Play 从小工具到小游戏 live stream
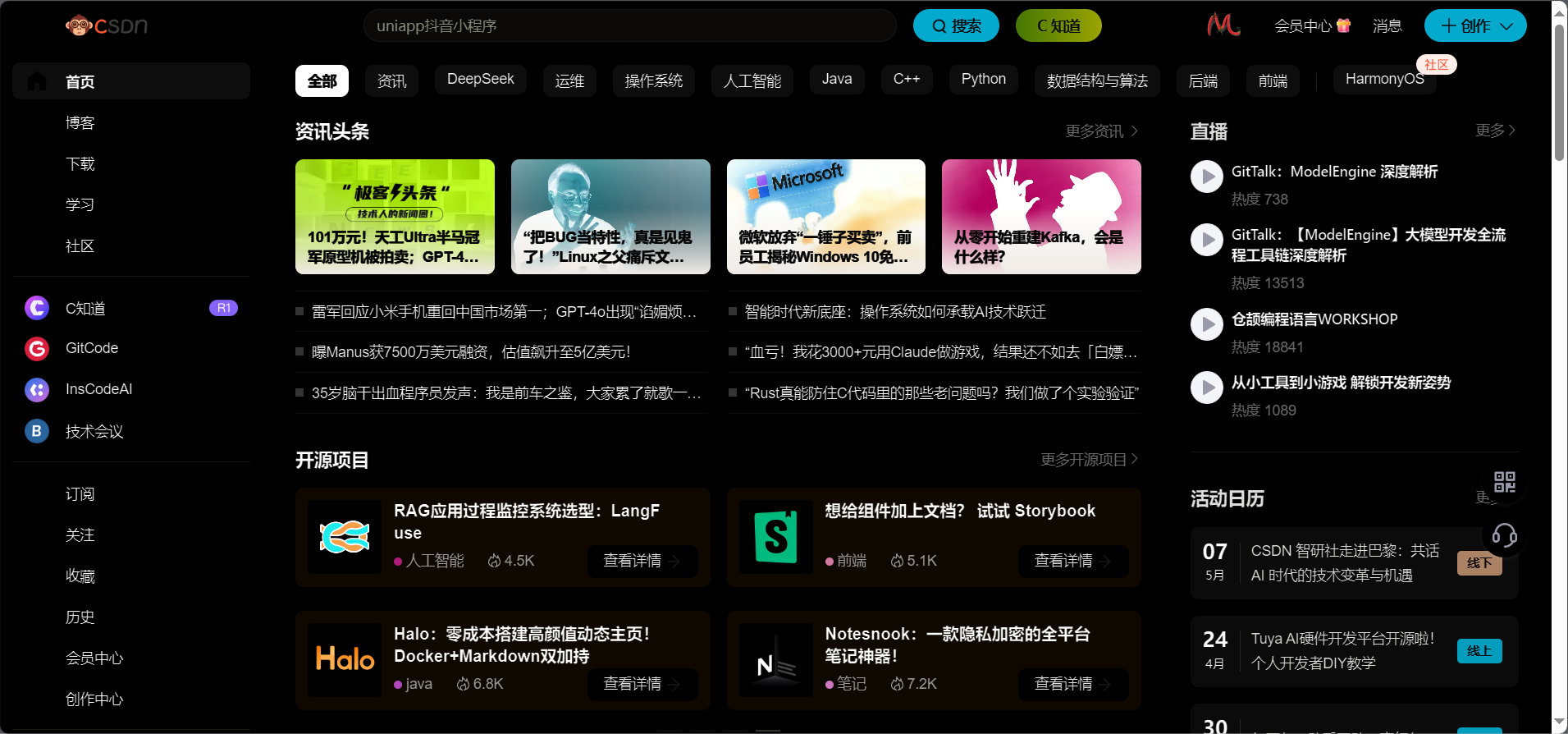 [x=1207, y=388]
